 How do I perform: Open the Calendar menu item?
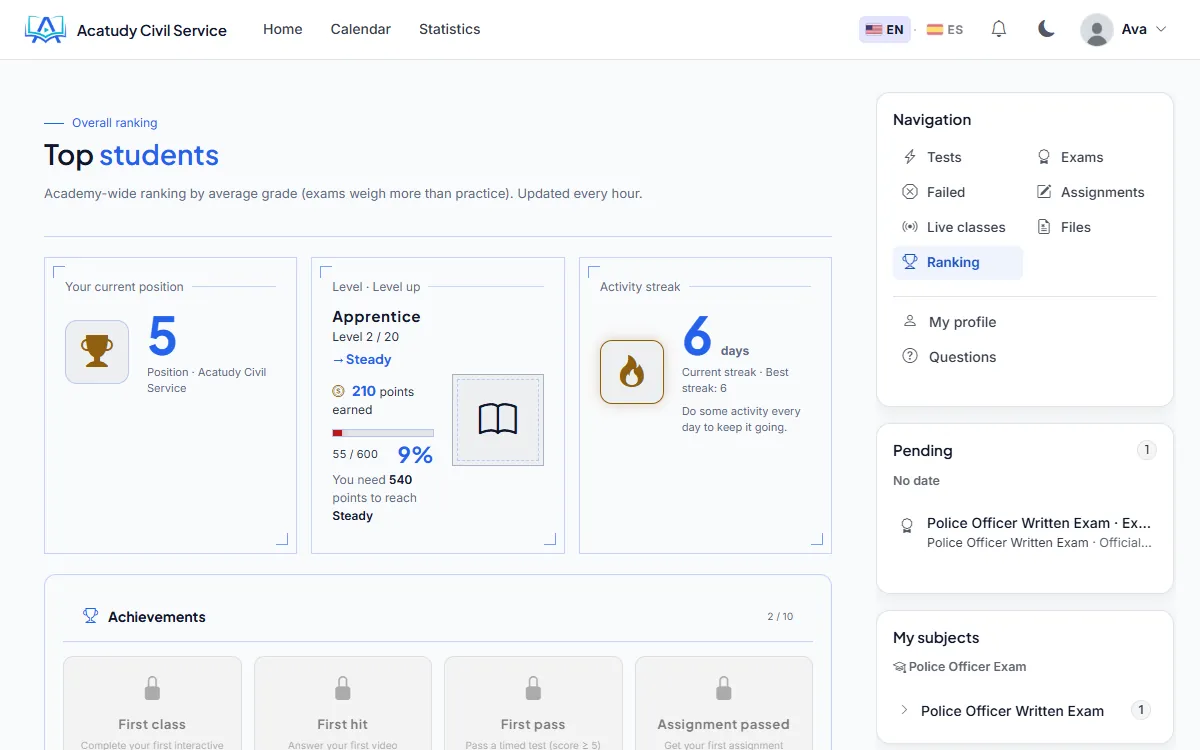tap(361, 30)
